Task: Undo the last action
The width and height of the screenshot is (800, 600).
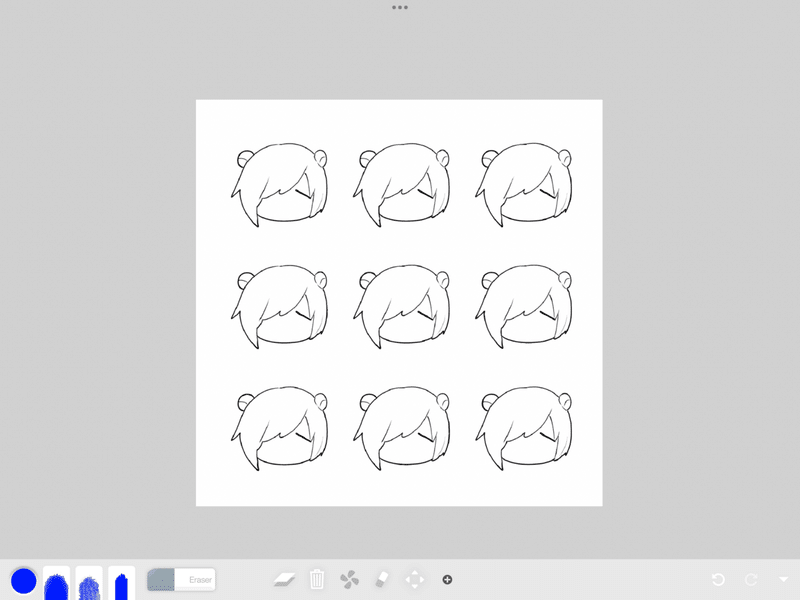Action: point(718,580)
